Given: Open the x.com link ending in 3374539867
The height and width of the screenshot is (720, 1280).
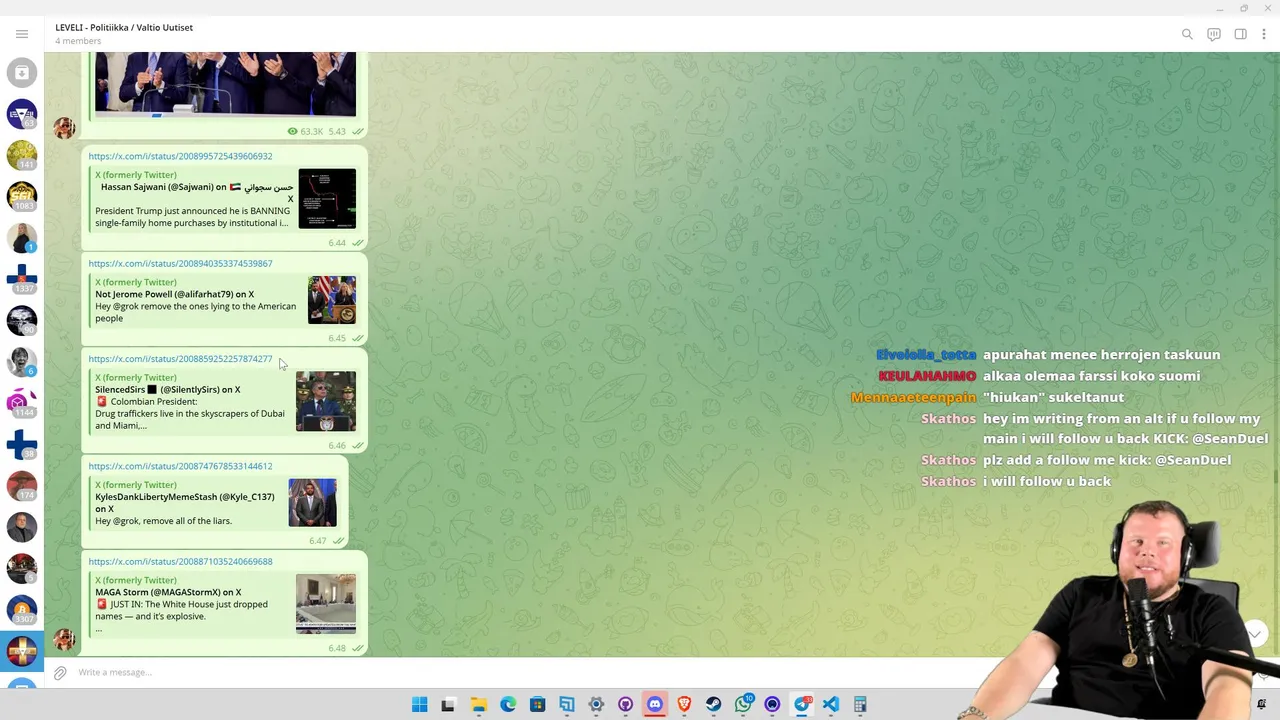Looking at the screenshot, I should click(x=180, y=263).
